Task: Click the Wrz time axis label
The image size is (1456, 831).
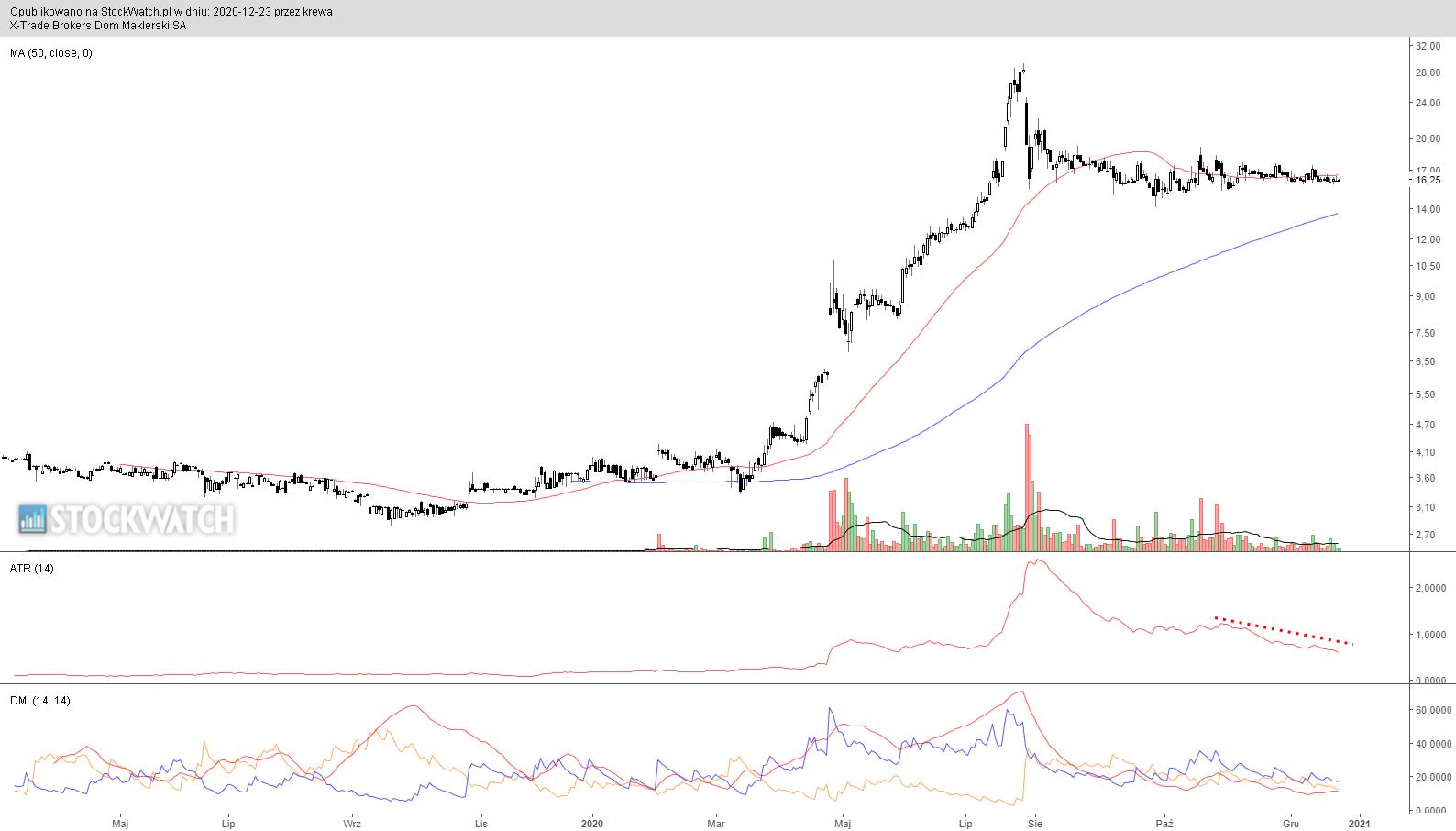Action: [x=351, y=824]
